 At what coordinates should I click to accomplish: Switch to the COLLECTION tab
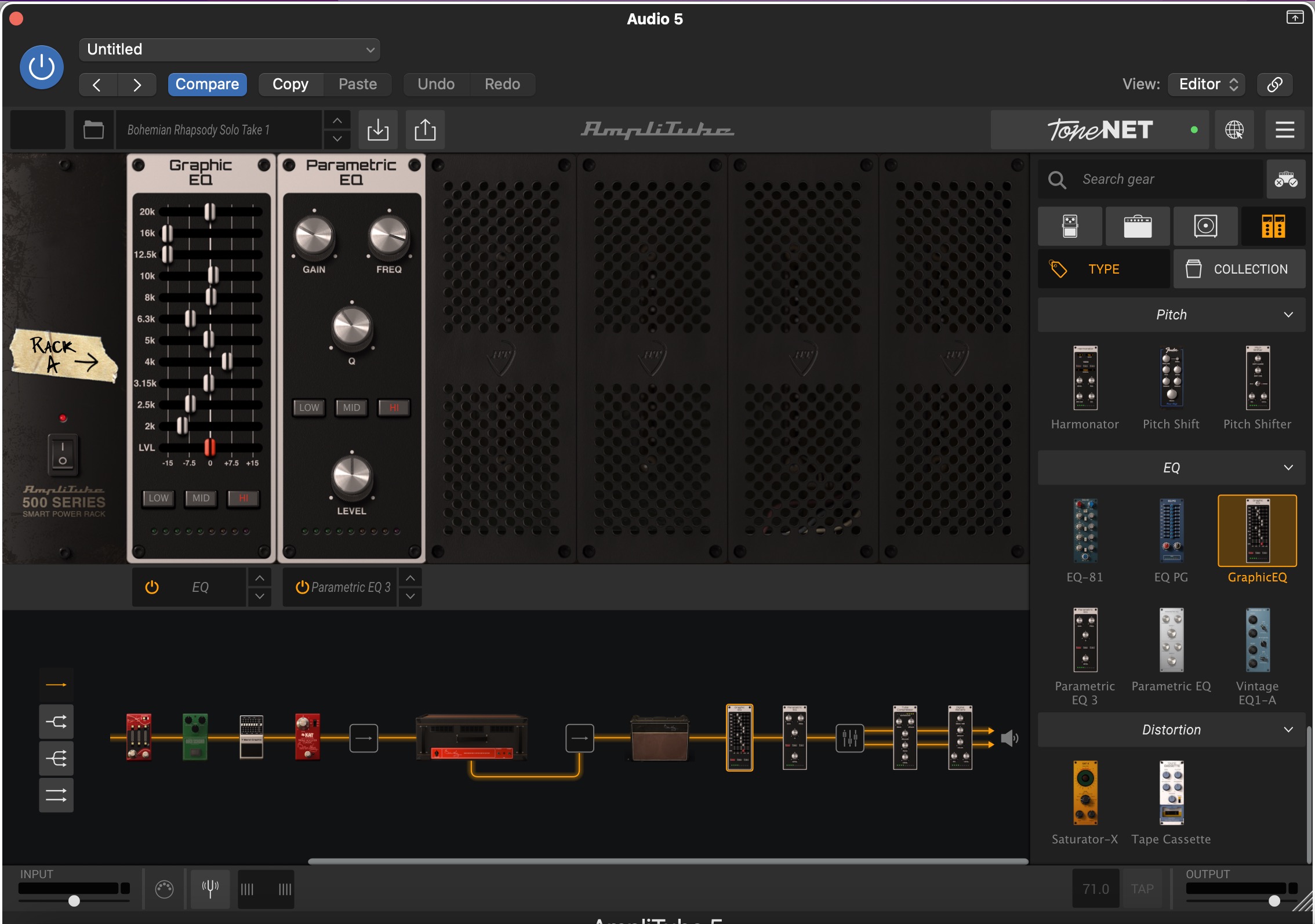(x=1240, y=269)
